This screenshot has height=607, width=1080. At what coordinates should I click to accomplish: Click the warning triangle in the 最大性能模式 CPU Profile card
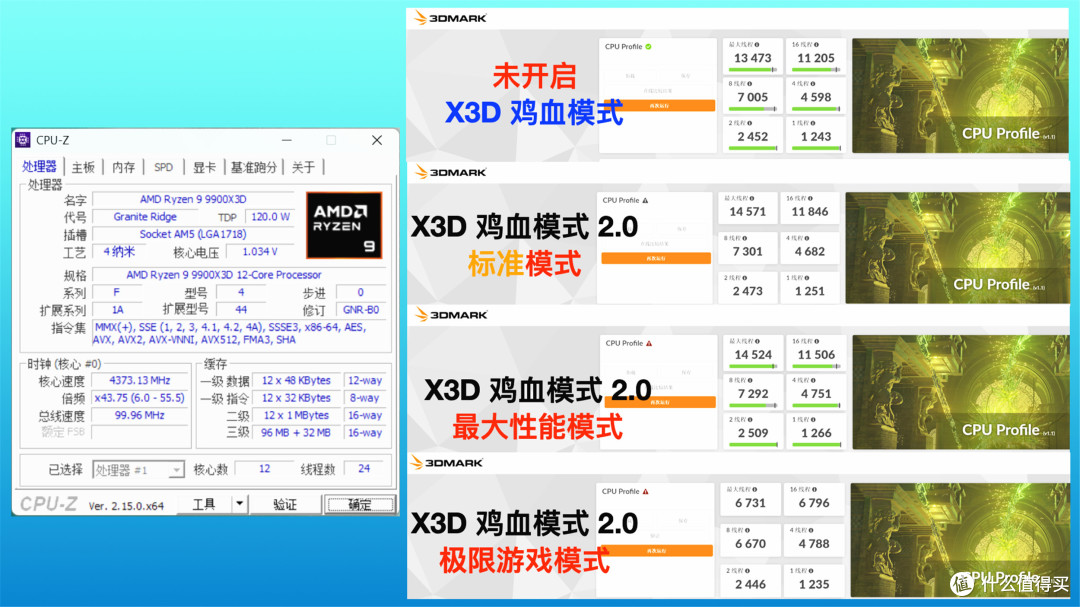tap(649, 343)
